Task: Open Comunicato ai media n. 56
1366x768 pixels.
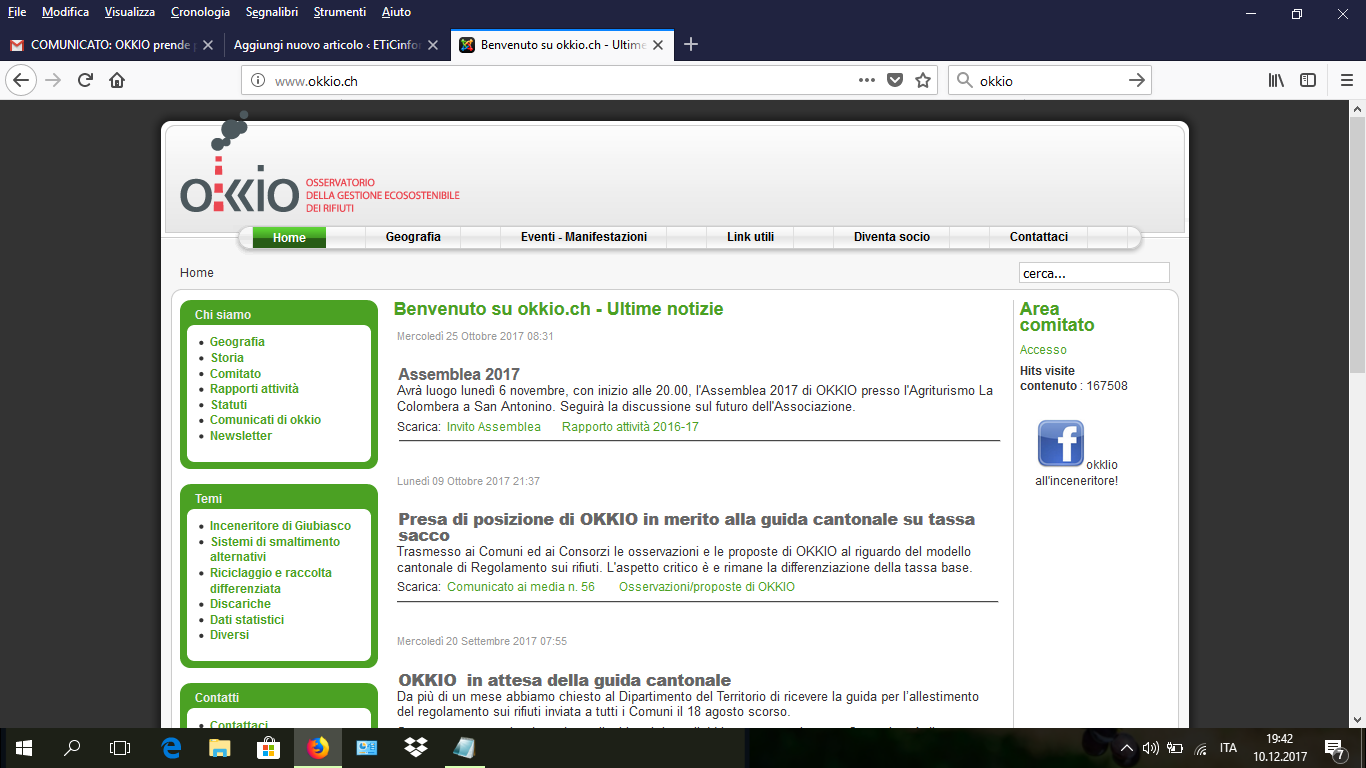Action: click(x=521, y=587)
